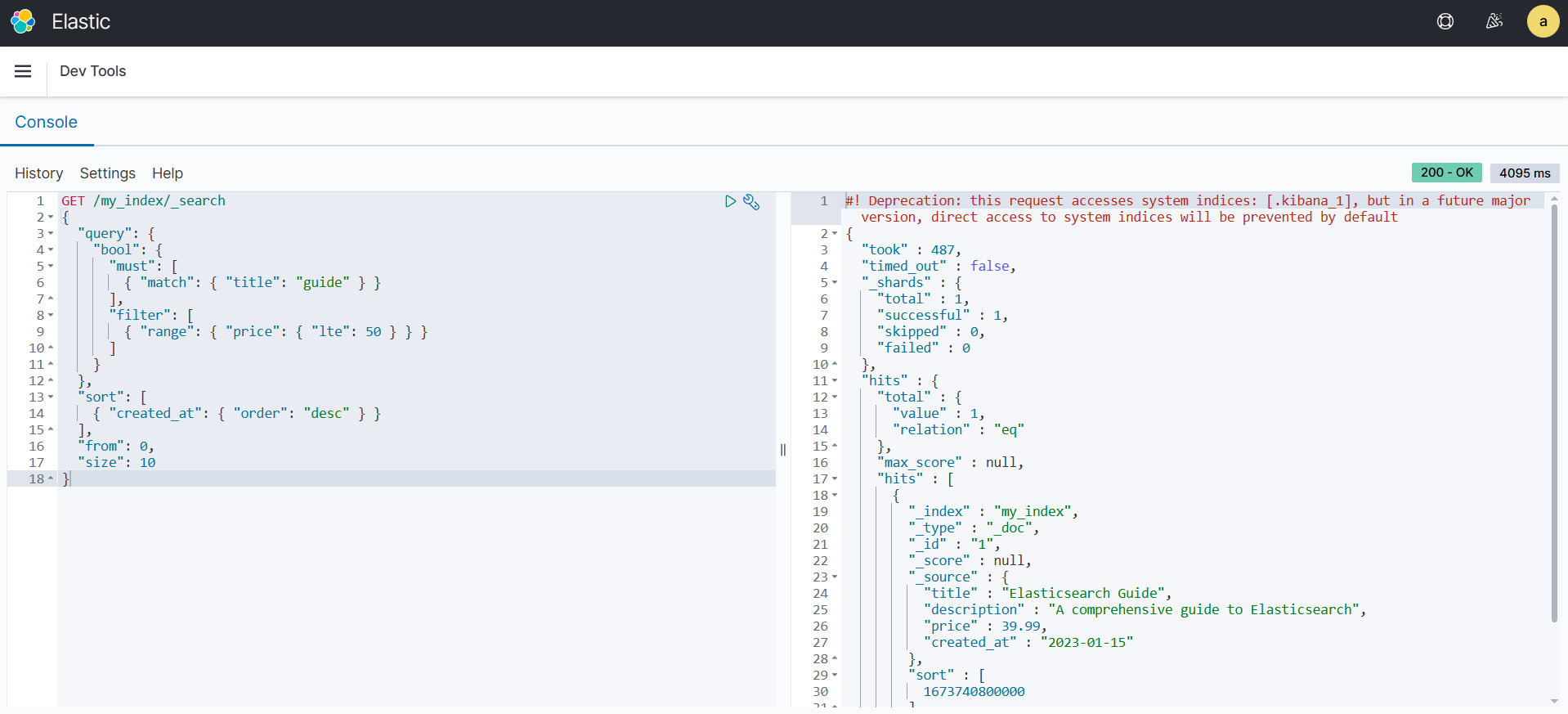Click the Elastic title text
Image resolution: width=1568 pixels, height=714 pixels.
(81, 22)
